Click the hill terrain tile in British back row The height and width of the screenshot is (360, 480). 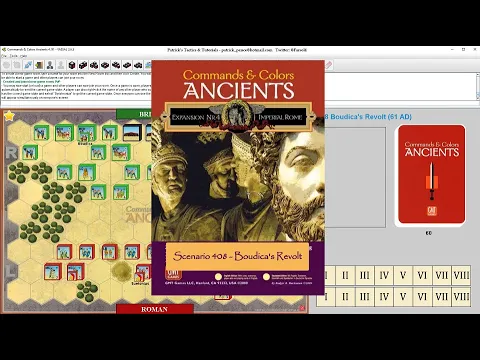click(131, 132)
